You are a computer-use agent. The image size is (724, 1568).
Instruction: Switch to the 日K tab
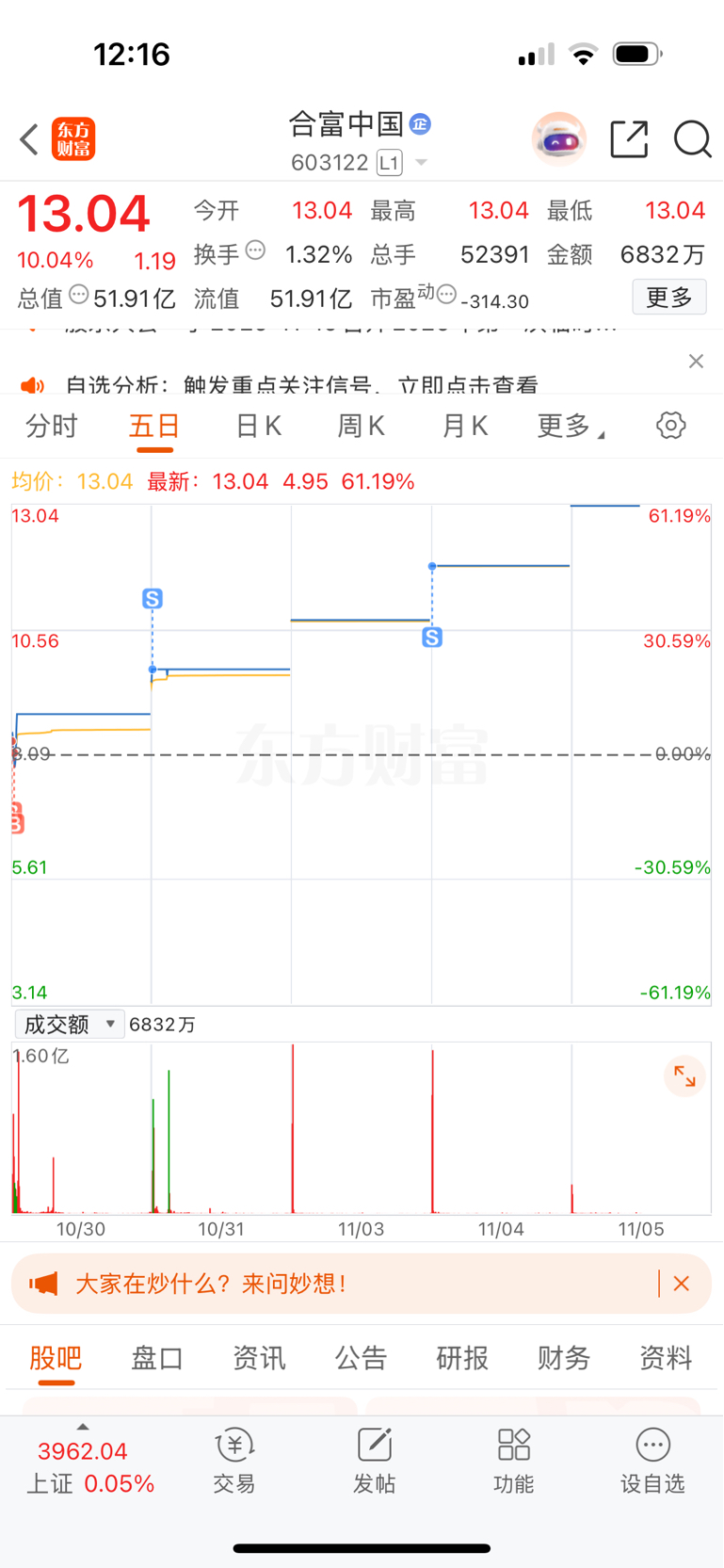point(258,427)
